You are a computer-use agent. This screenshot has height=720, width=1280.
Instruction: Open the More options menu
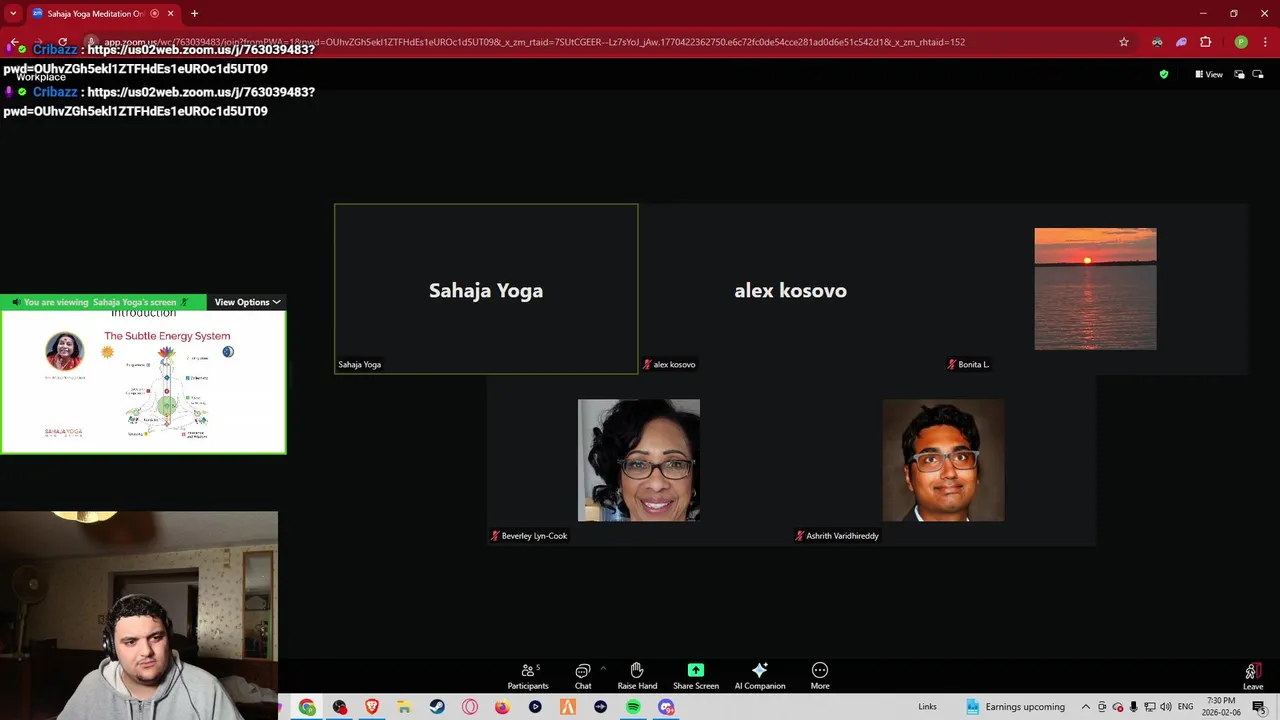click(820, 676)
